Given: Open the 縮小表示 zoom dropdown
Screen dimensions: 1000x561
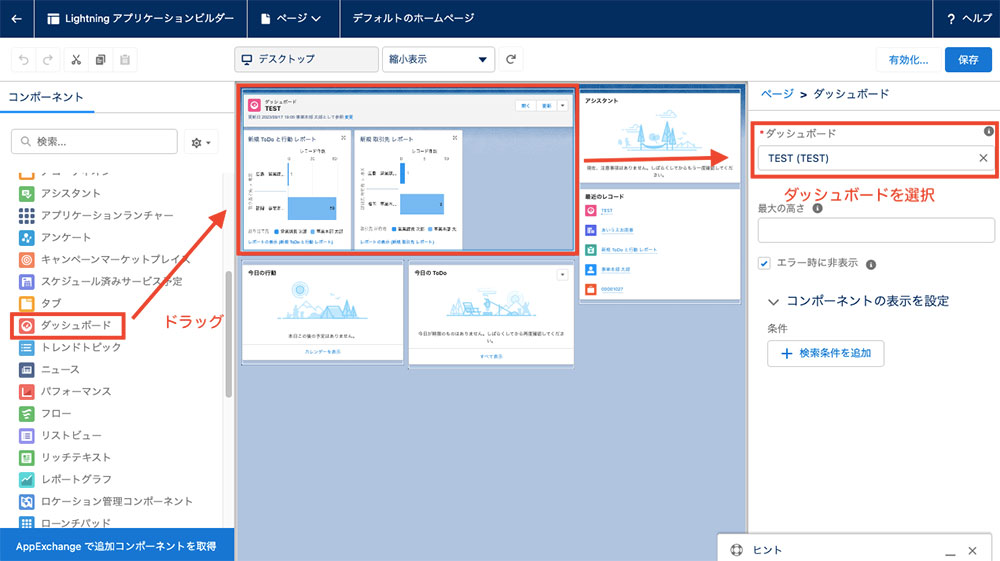Looking at the screenshot, I should [438, 59].
